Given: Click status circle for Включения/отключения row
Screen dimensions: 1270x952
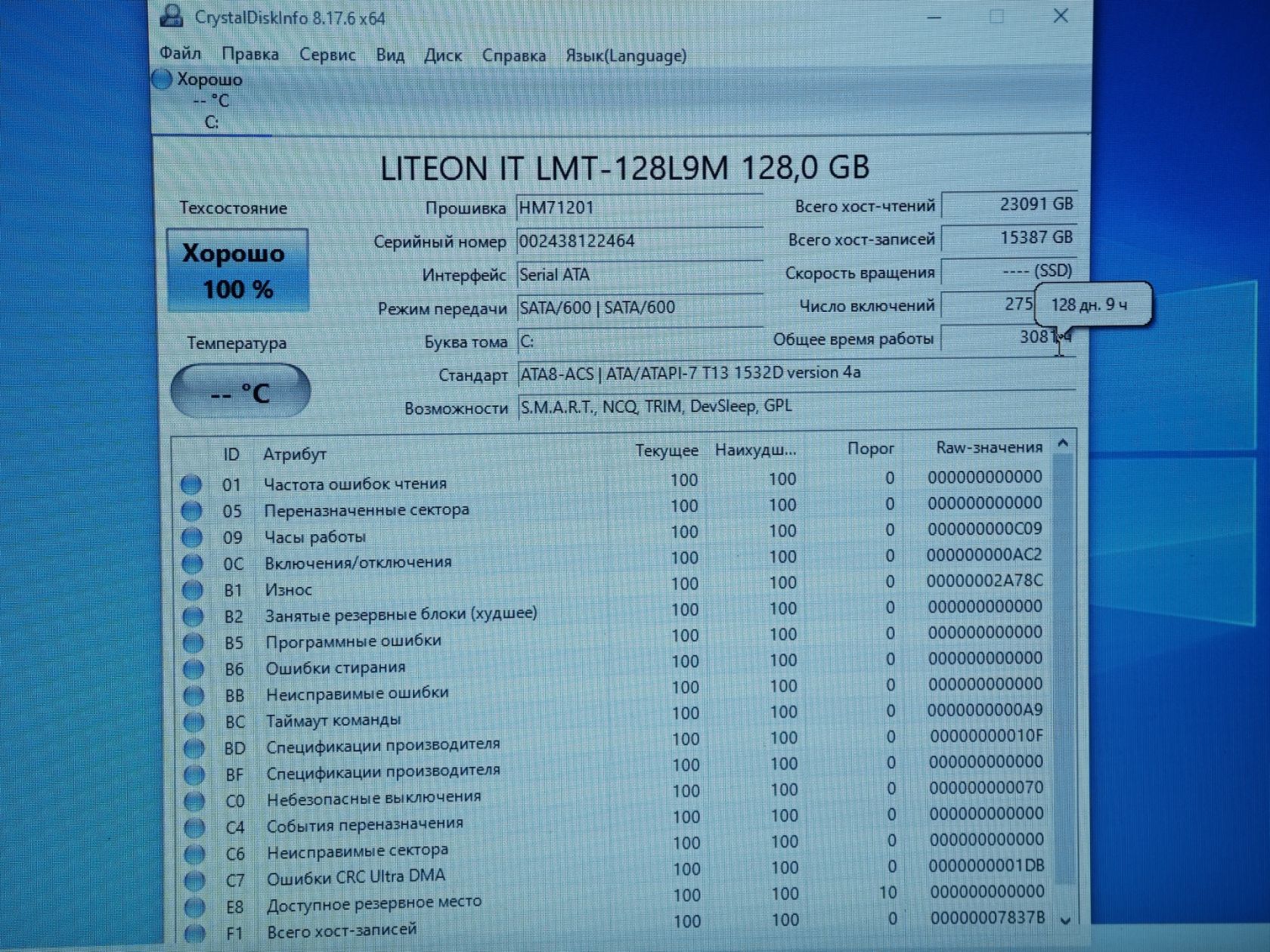Looking at the screenshot, I should tap(192, 564).
